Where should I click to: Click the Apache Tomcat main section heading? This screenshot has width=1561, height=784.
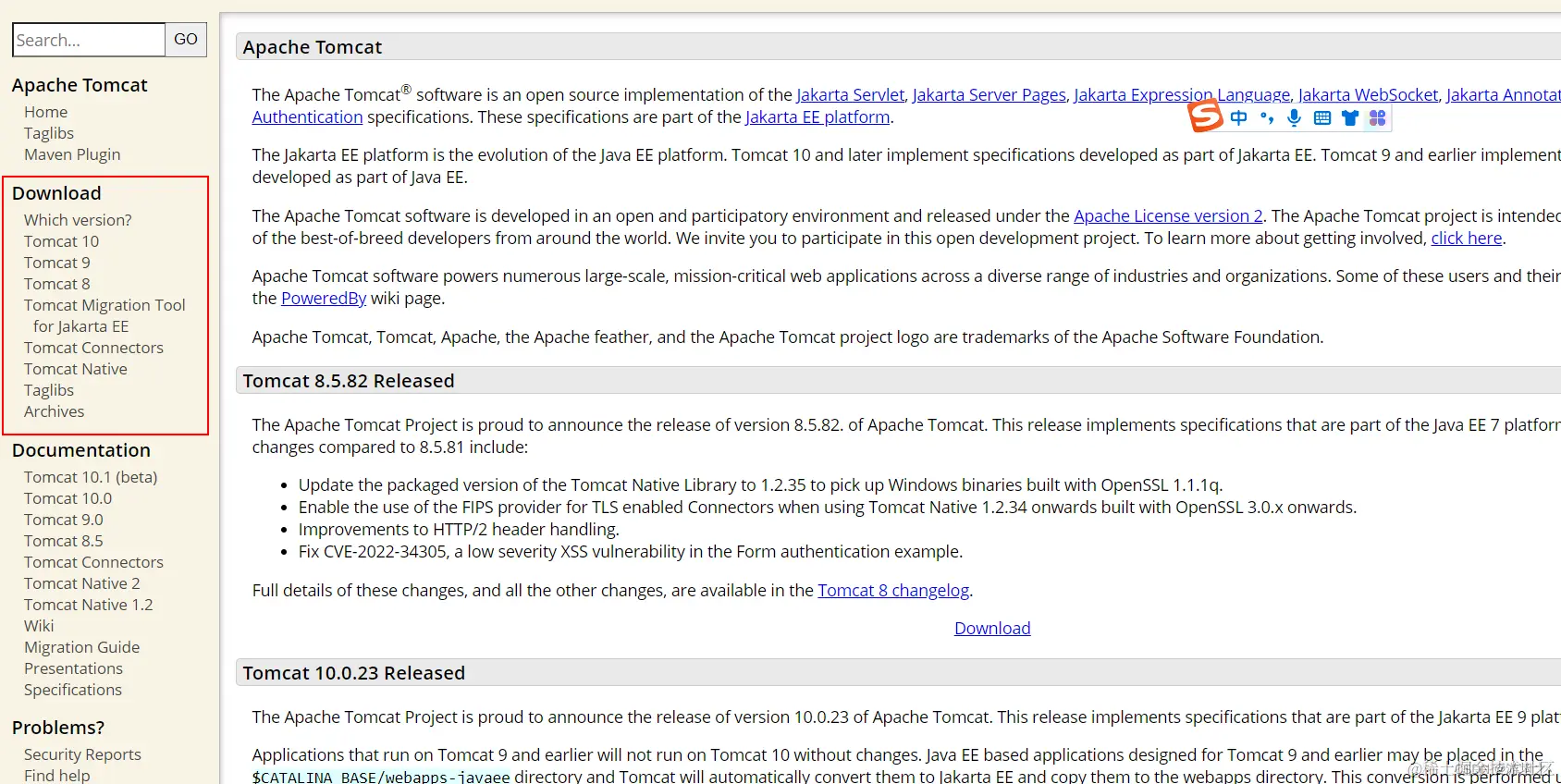[313, 47]
